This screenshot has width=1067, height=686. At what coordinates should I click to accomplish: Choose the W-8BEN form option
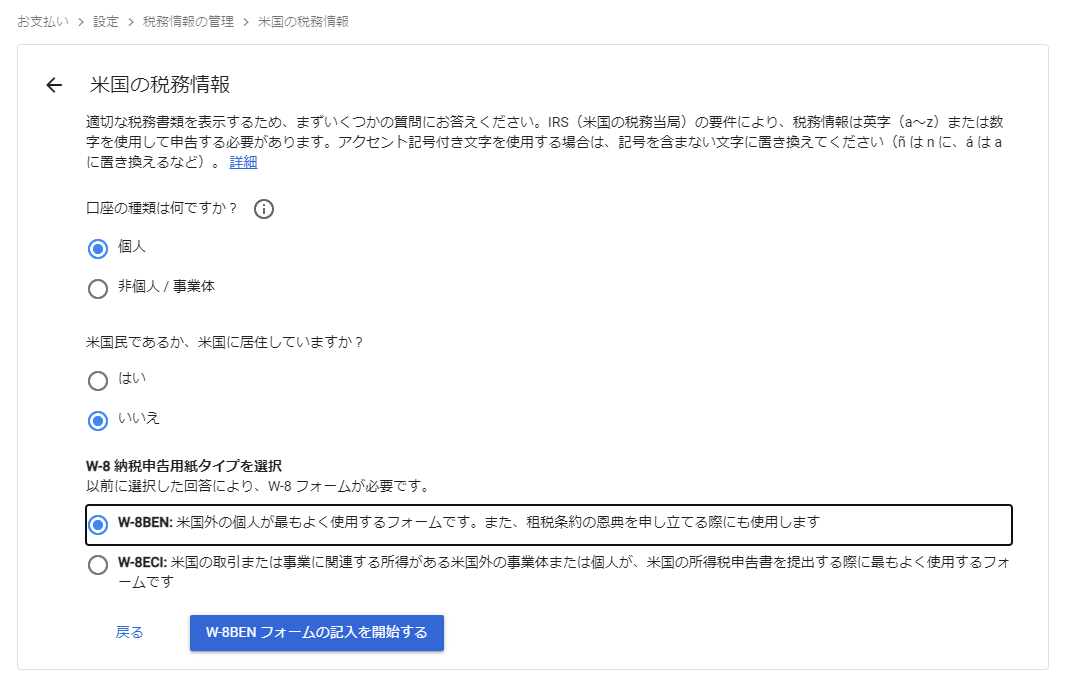click(98, 524)
